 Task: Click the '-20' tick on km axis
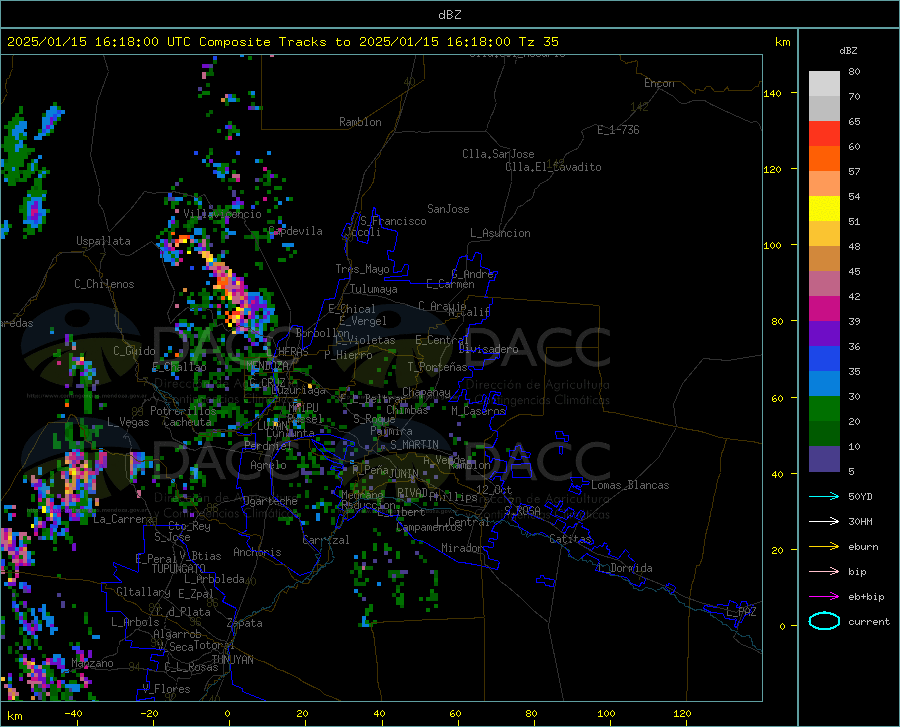149,714
